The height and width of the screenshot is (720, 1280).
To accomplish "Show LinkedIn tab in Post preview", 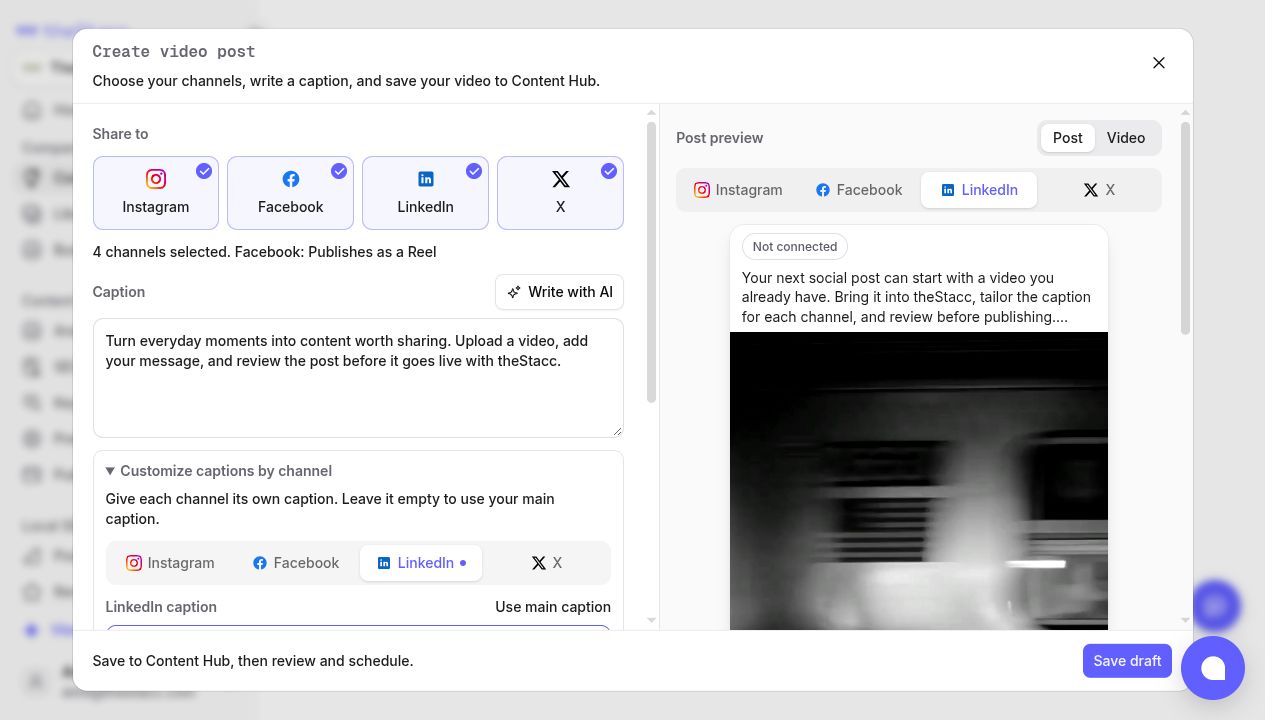I will coord(979,190).
